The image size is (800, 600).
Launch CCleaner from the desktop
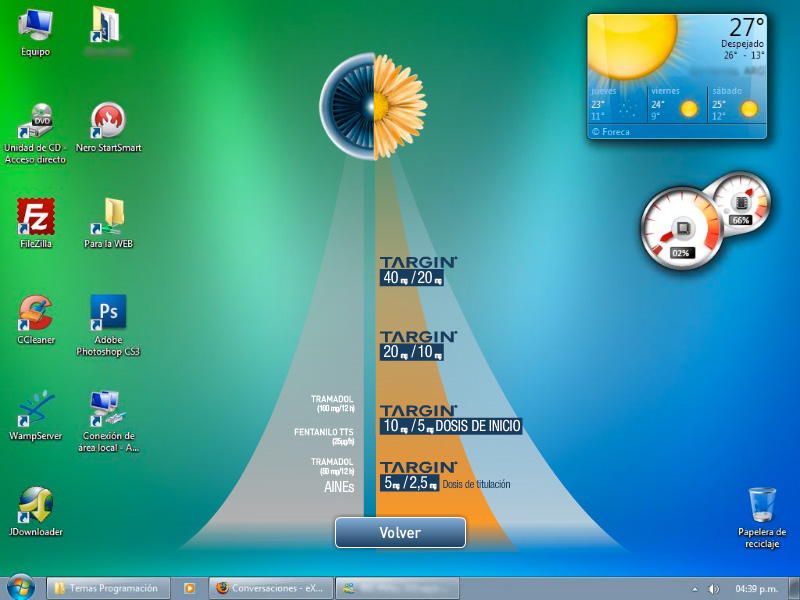click(36, 313)
